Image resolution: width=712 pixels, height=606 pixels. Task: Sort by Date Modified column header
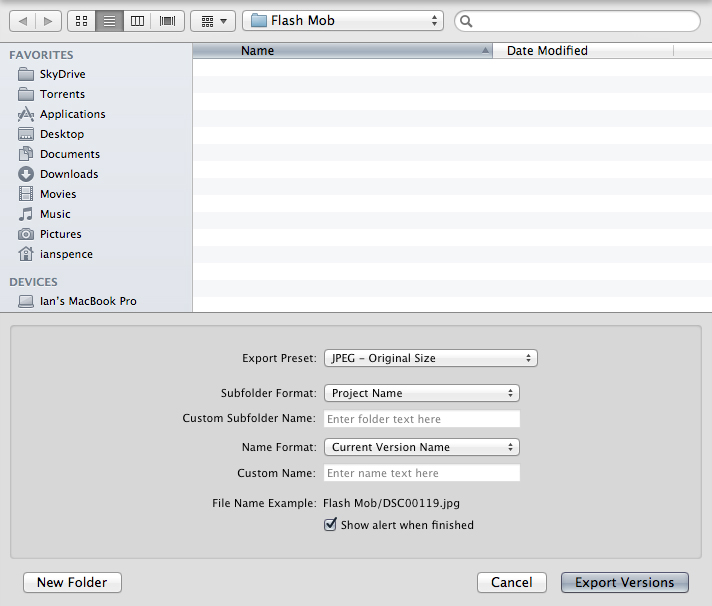click(x=583, y=50)
